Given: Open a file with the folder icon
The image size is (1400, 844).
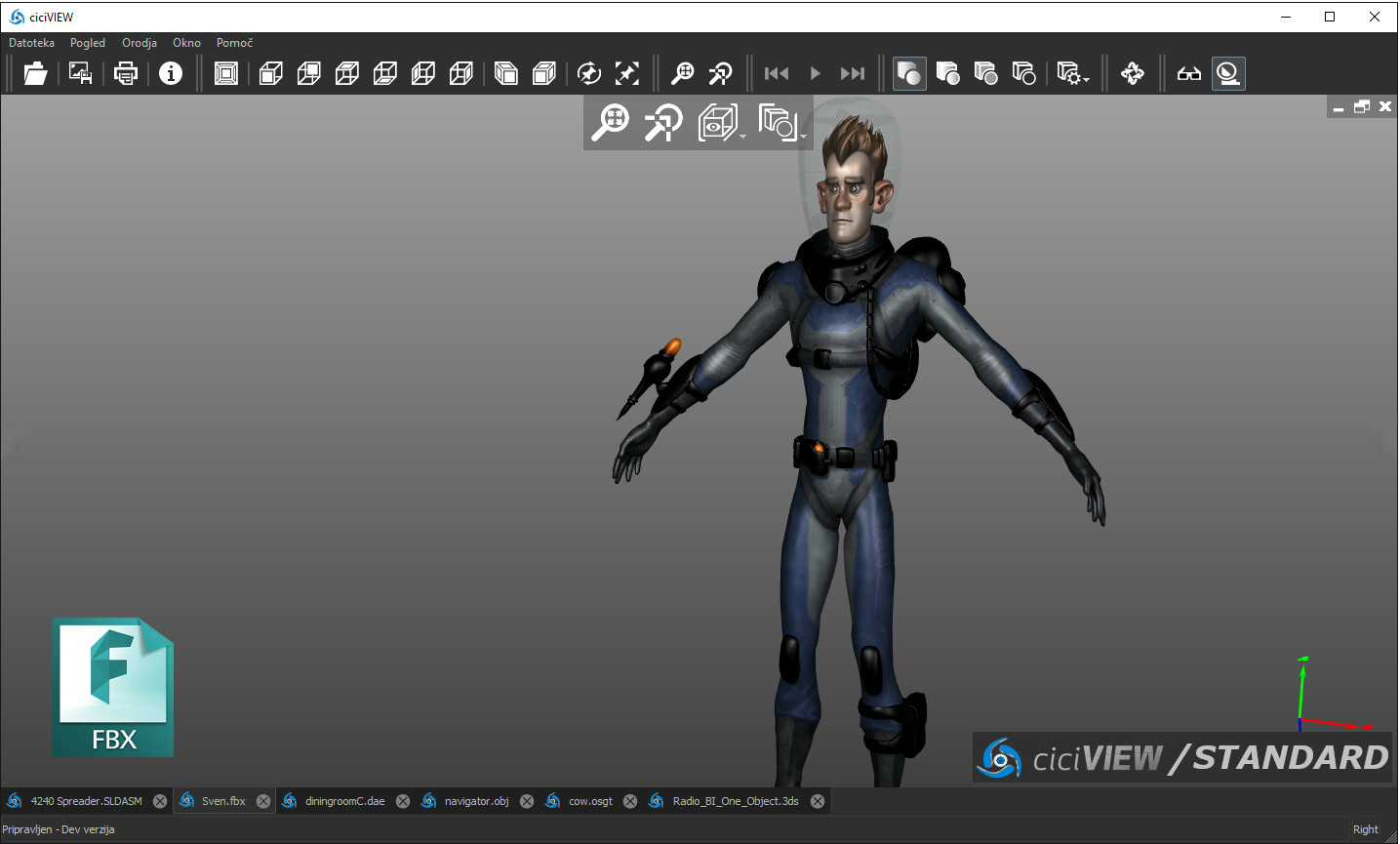Looking at the screenshot, I should [35, 73].
